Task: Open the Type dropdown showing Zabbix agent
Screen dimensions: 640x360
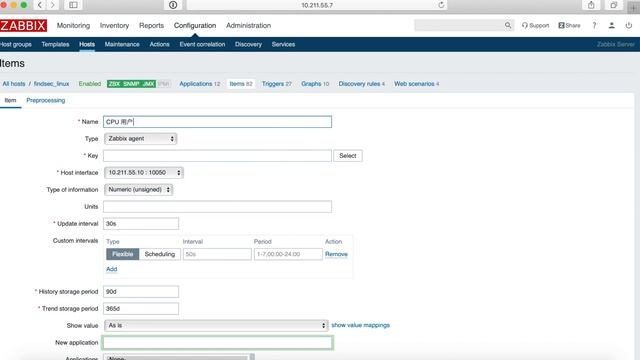Action: [x=140, y=139]
